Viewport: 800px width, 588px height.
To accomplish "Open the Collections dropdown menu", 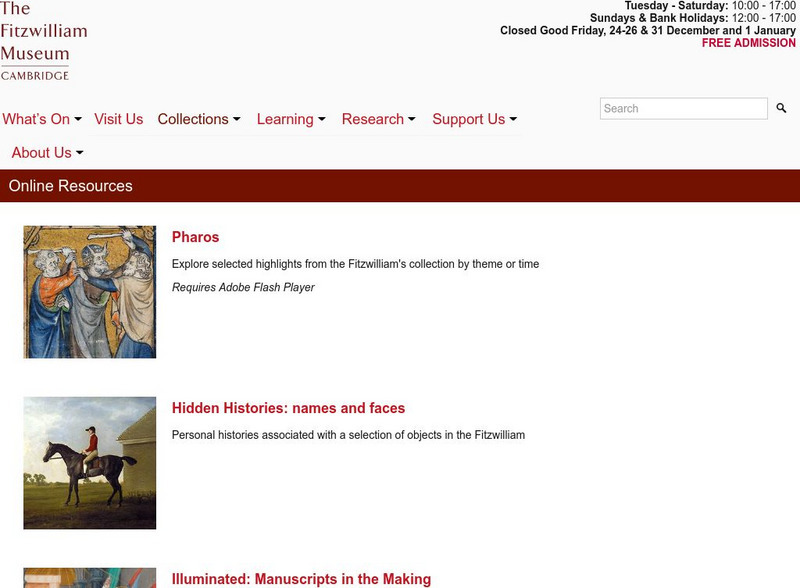I will click(x=199, y=119).
